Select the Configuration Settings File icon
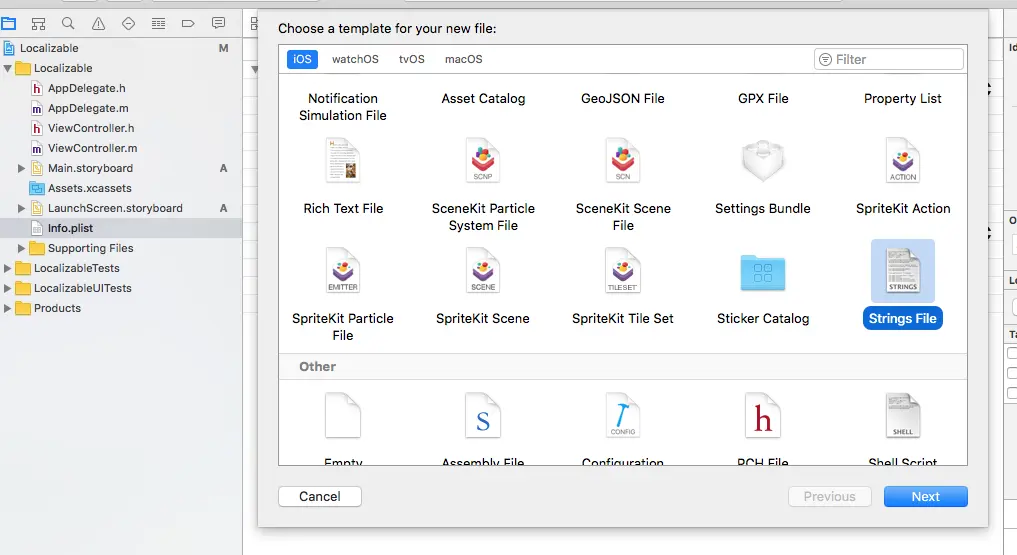This screenshot has width=1017, height=555. tap(623, 416)
